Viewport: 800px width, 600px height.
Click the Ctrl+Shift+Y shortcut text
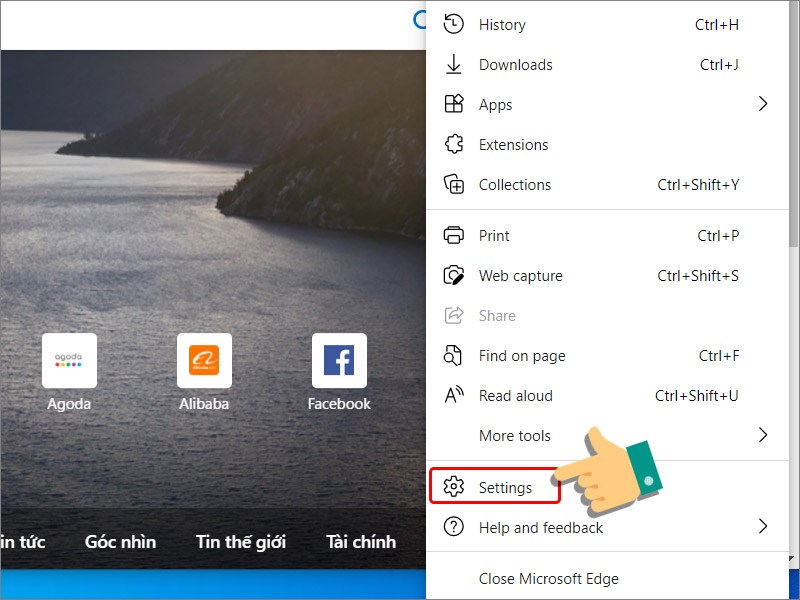[698, 184]
